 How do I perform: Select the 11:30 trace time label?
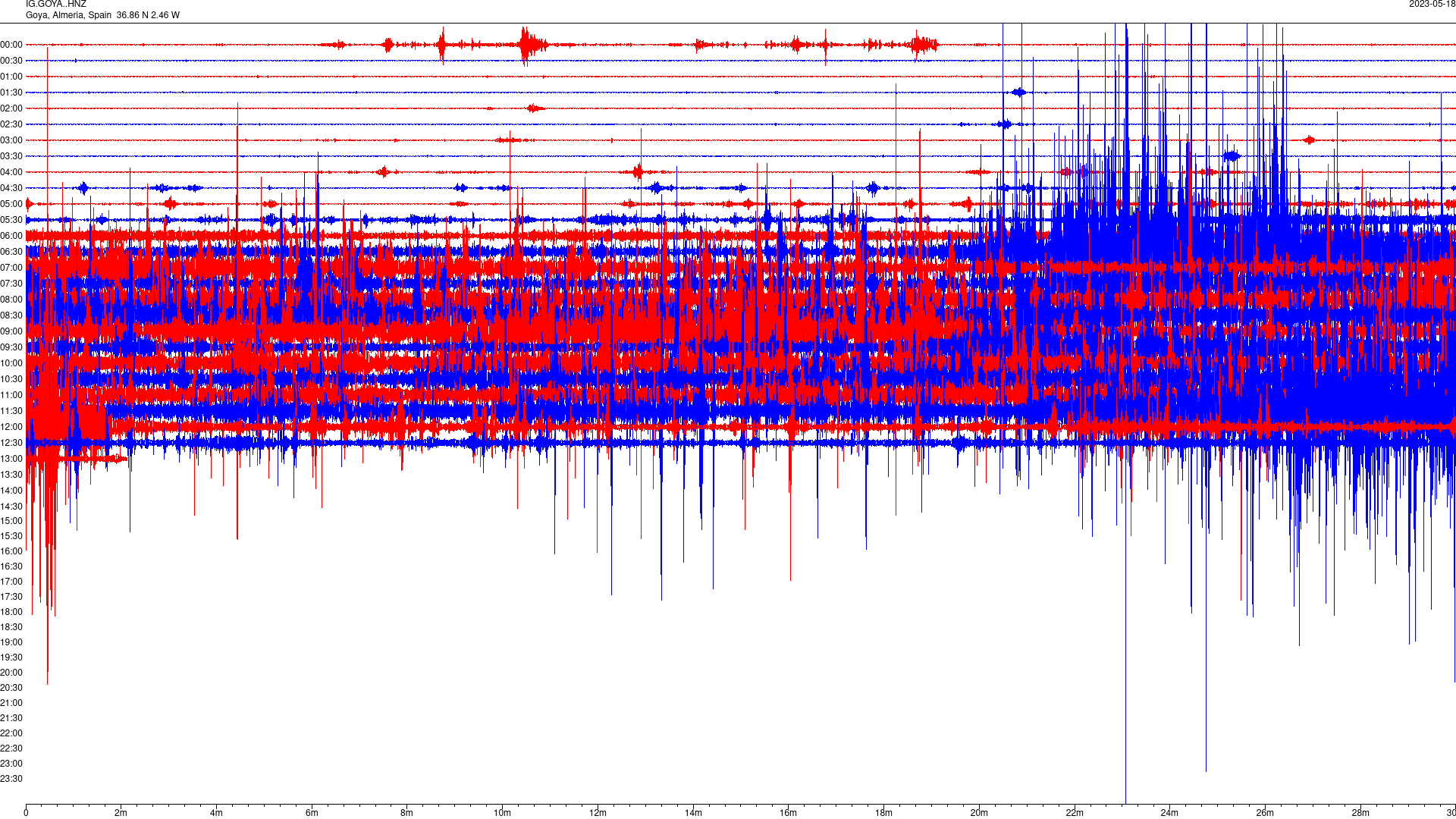click(11, 411)
